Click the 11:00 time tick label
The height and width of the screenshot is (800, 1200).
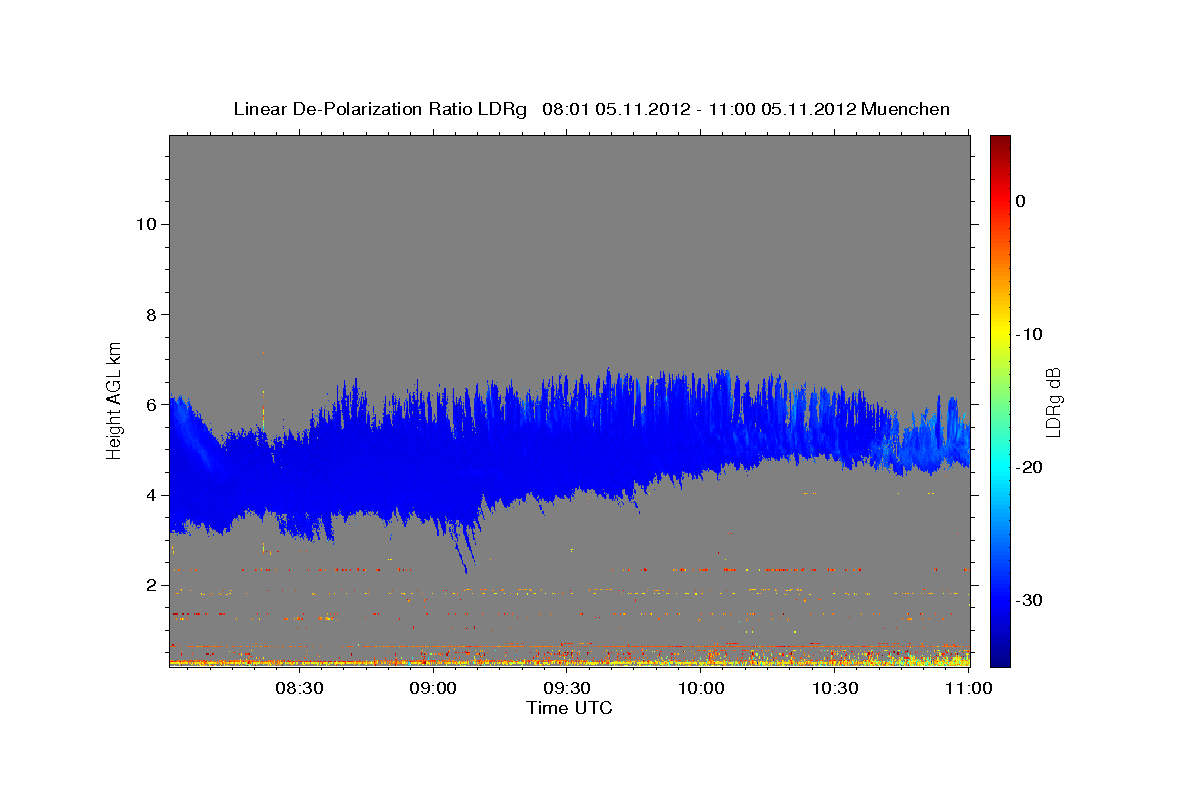[x=968, y=688]
